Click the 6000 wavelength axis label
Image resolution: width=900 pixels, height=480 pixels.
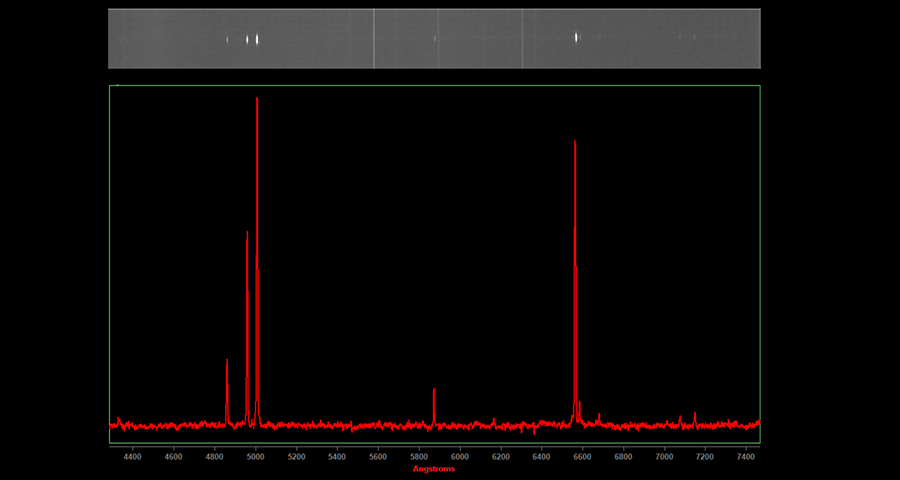(x=460, y=456)
